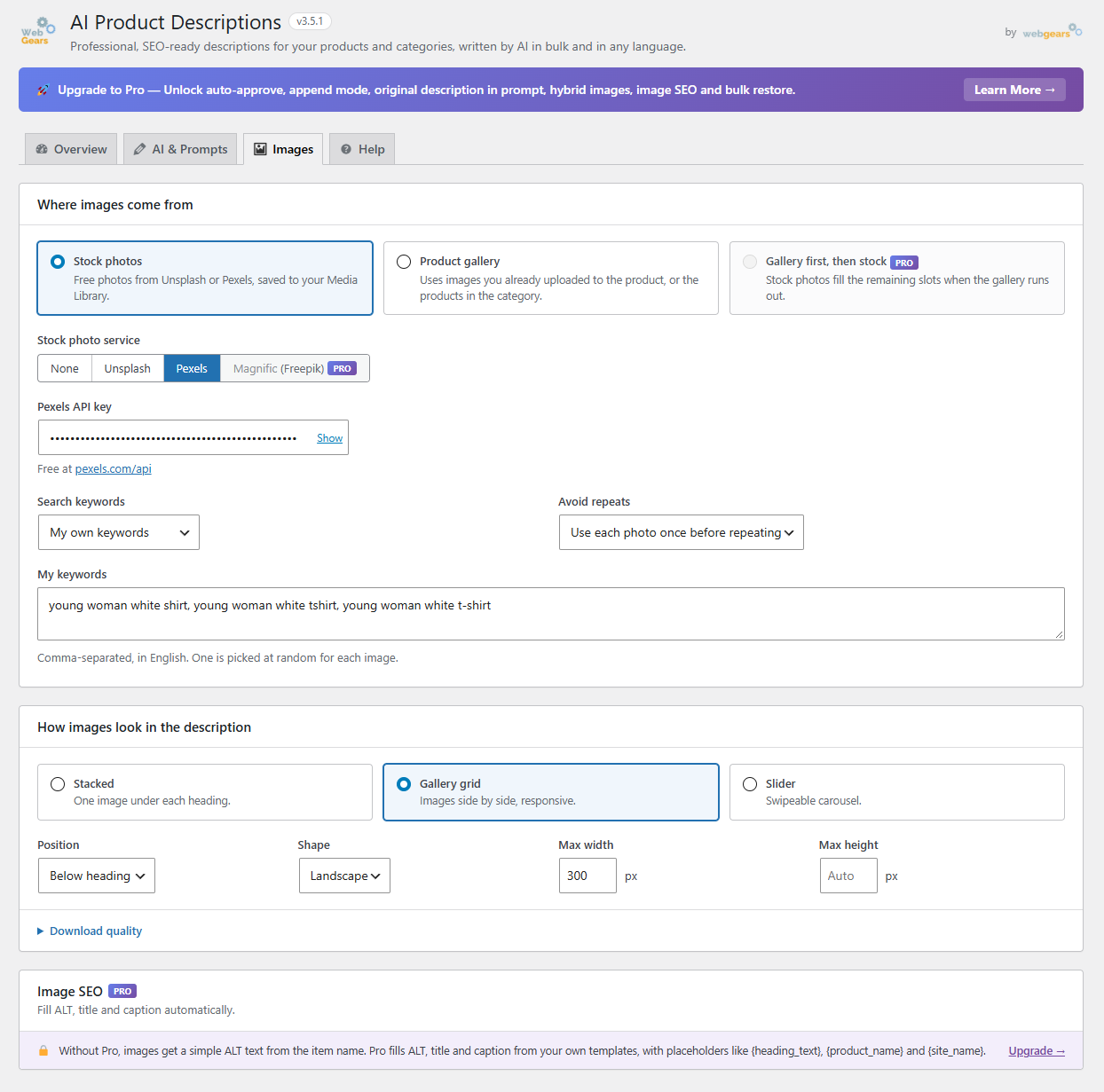Screen dimensions: 1104x1092
Task: Open the AI & Prompts tab
Action: tap(180, 149)
